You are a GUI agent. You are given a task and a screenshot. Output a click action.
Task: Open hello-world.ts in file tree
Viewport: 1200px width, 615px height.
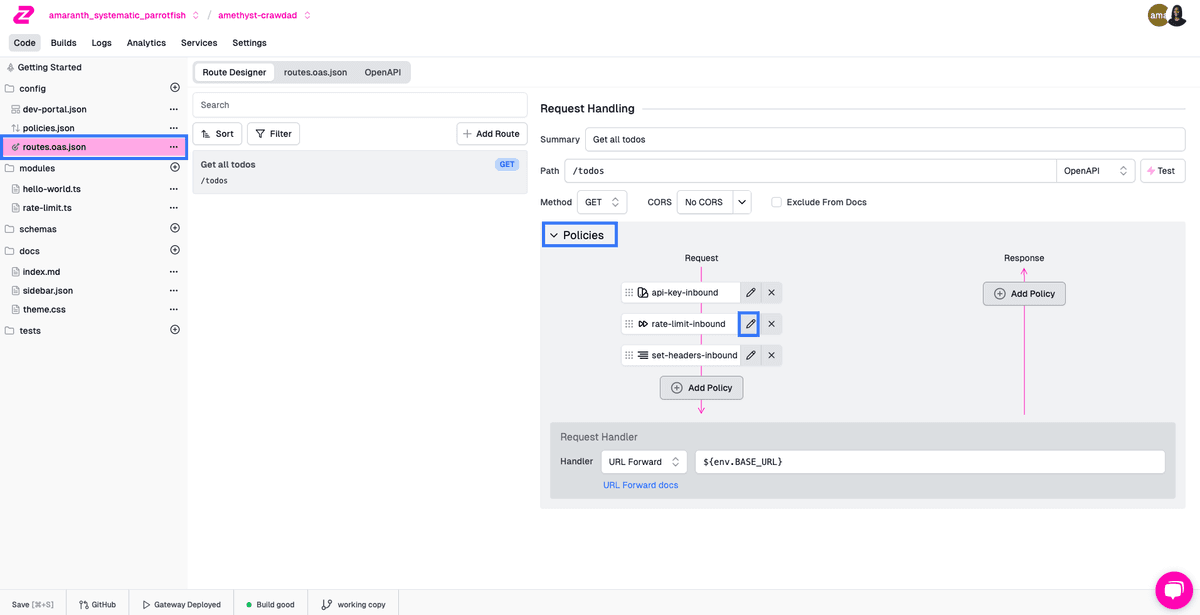51,188
